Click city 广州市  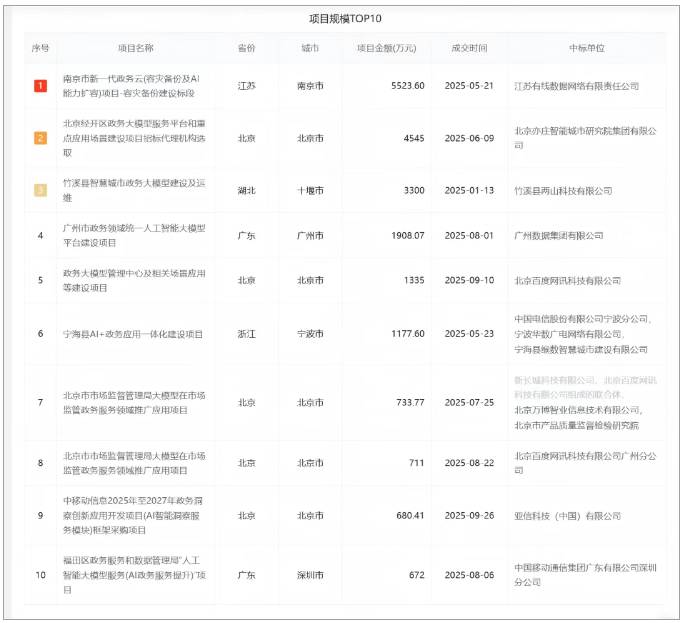pyautogui.click(x=310, y=236)
